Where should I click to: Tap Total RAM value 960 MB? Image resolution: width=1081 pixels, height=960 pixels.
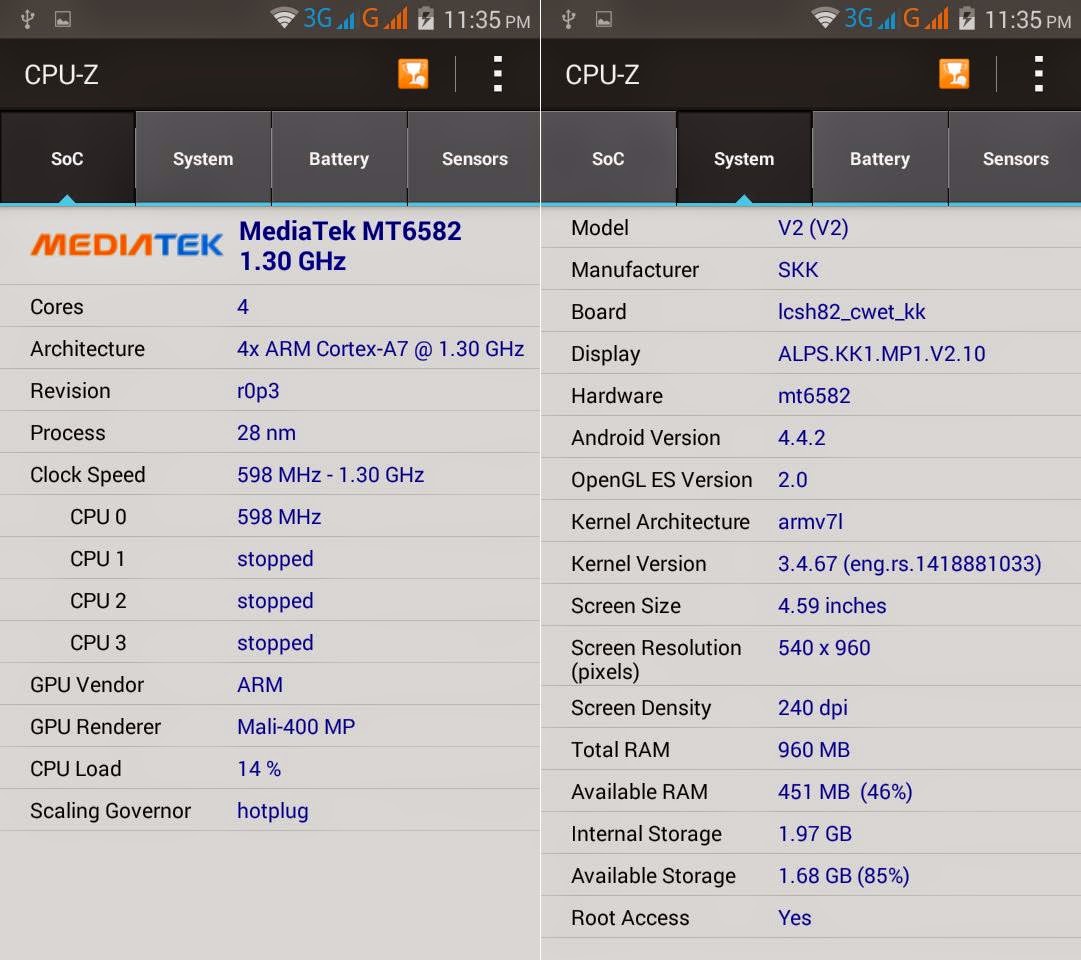click(814, 750)
